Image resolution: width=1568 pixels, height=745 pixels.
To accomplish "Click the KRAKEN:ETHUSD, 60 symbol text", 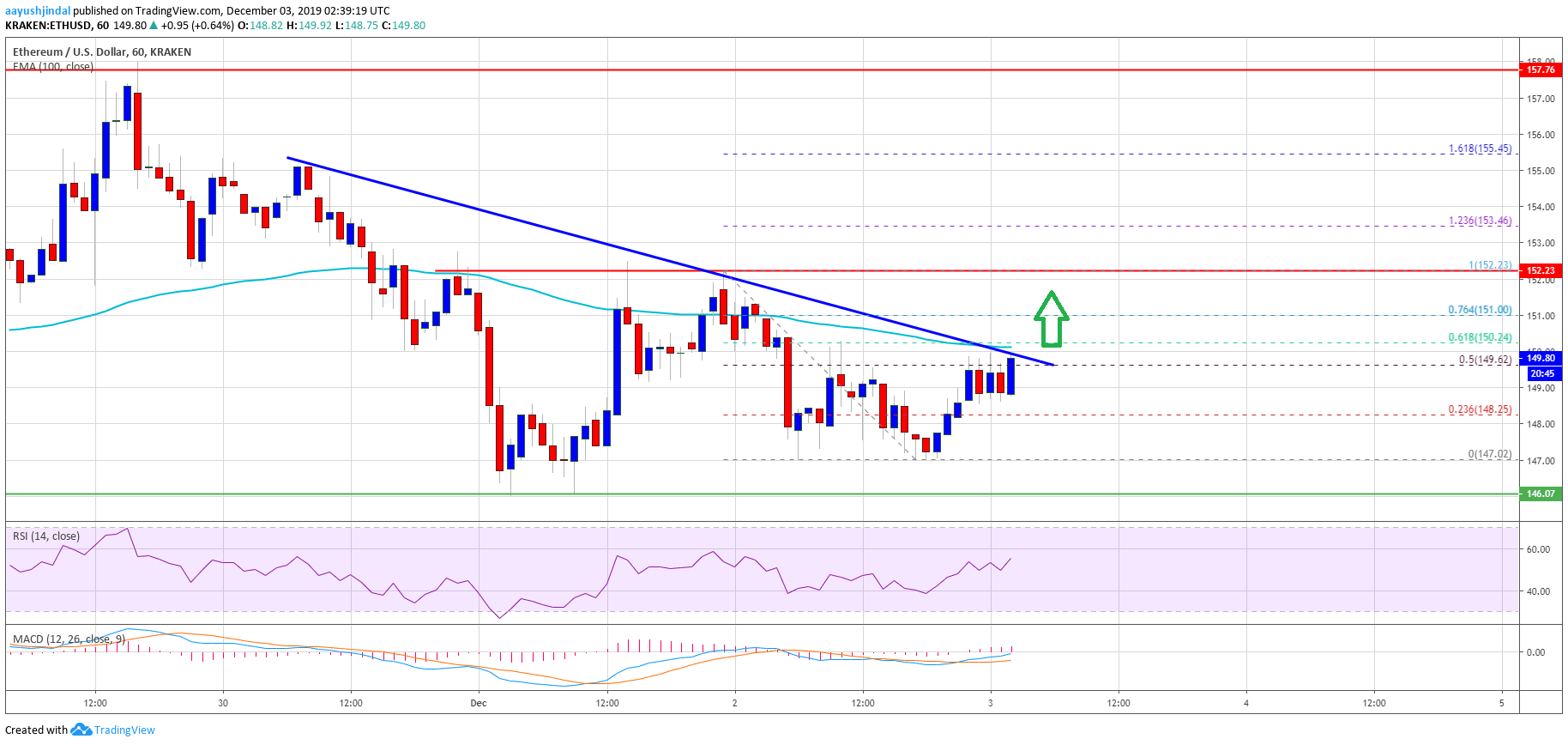I will (57, 26).
